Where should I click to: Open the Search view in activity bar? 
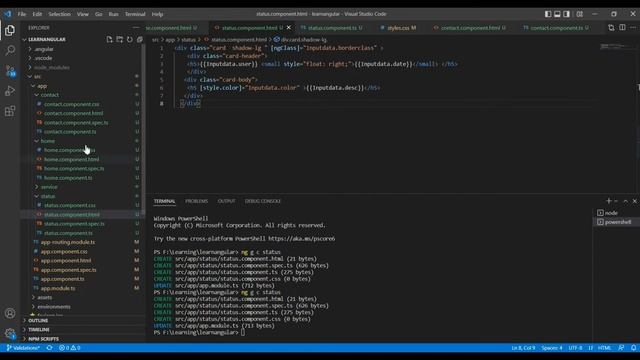10,51
